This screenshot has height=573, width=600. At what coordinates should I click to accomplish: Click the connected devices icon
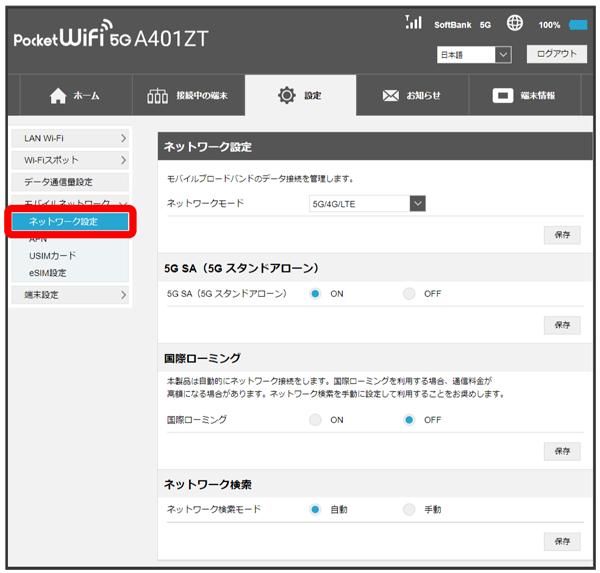[158, 96]
